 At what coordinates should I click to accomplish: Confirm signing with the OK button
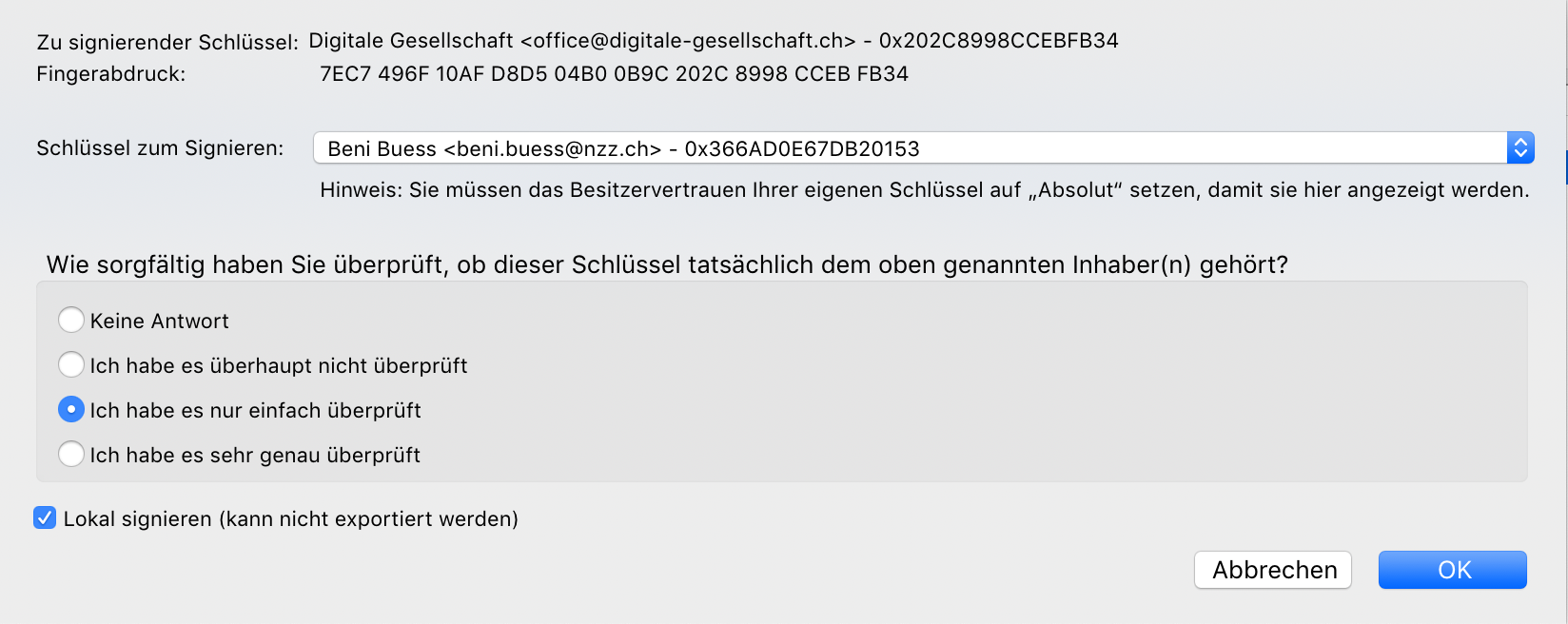(1453, 570)
